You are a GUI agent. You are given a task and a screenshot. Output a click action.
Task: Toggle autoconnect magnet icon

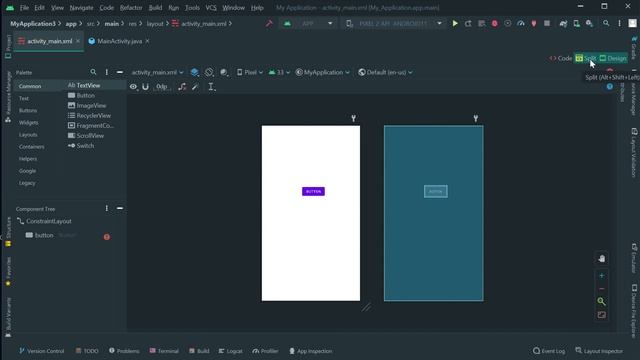(x=145, y=87)
